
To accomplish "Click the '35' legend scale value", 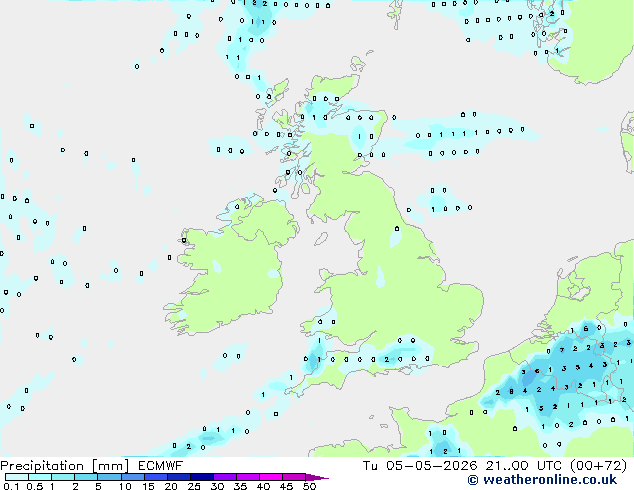I will [240, 486].
